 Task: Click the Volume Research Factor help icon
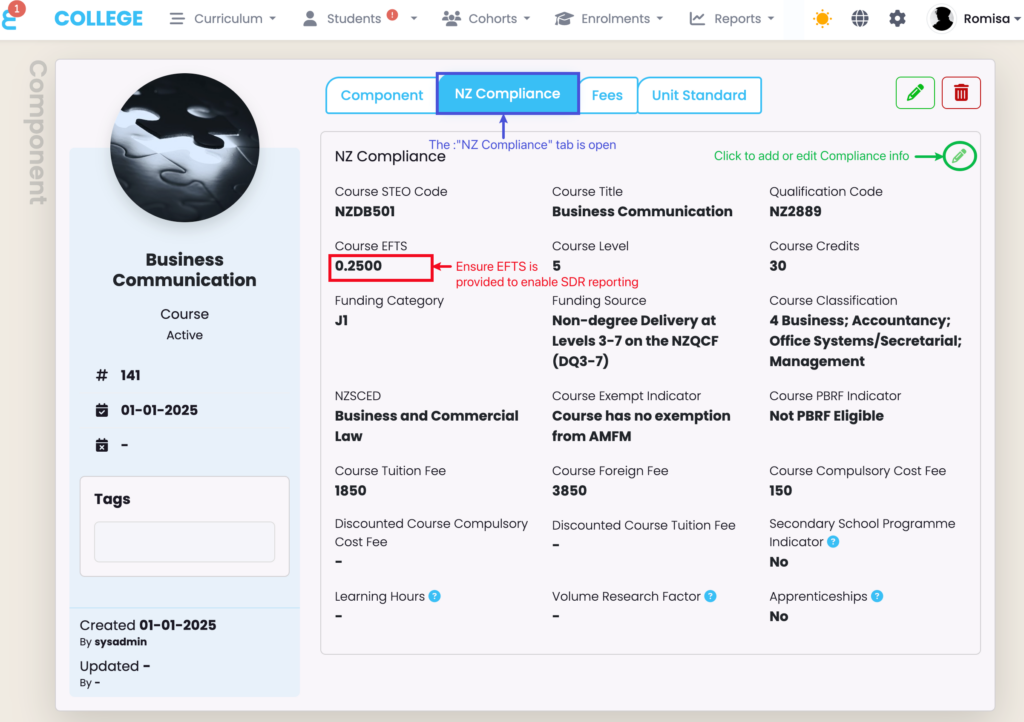[x=710, y=596]
